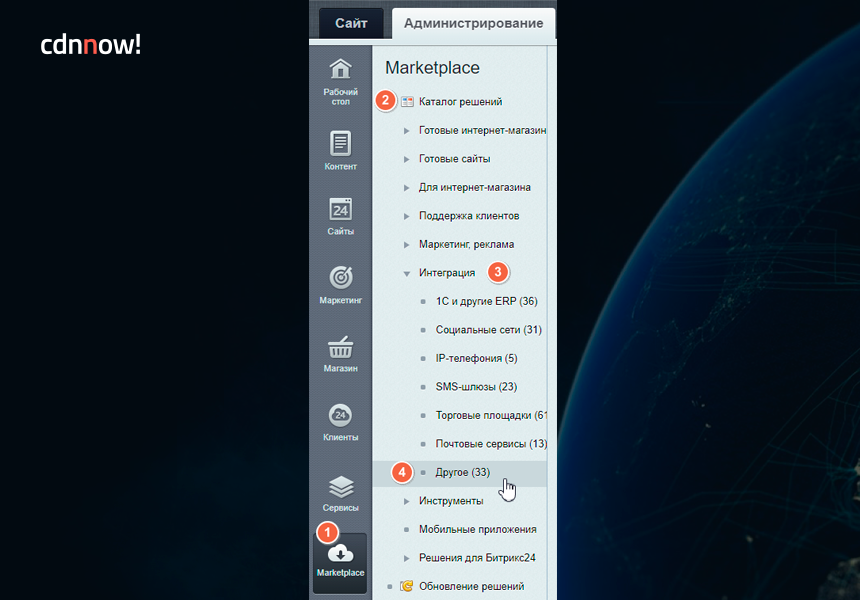Click the Обновление решений refresh icon
This screenshot has height=600, width=860.
tap(406, 586)
